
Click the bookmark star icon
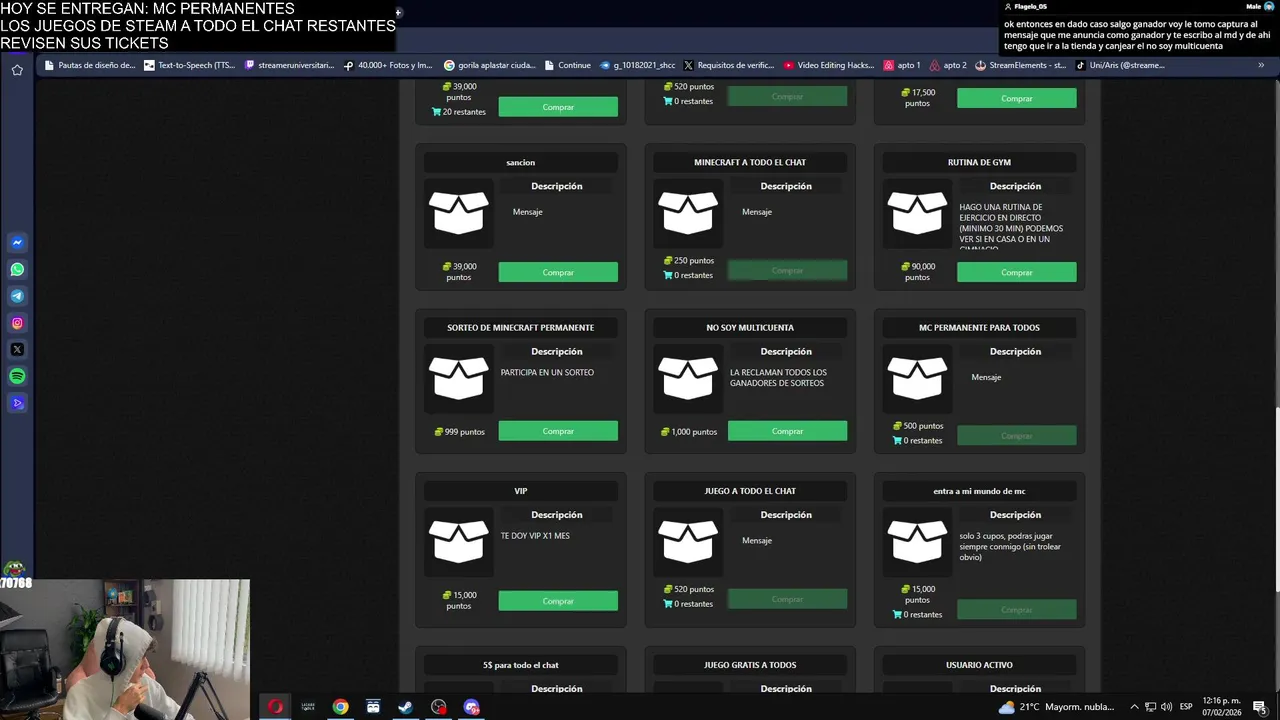pos(17,70)
